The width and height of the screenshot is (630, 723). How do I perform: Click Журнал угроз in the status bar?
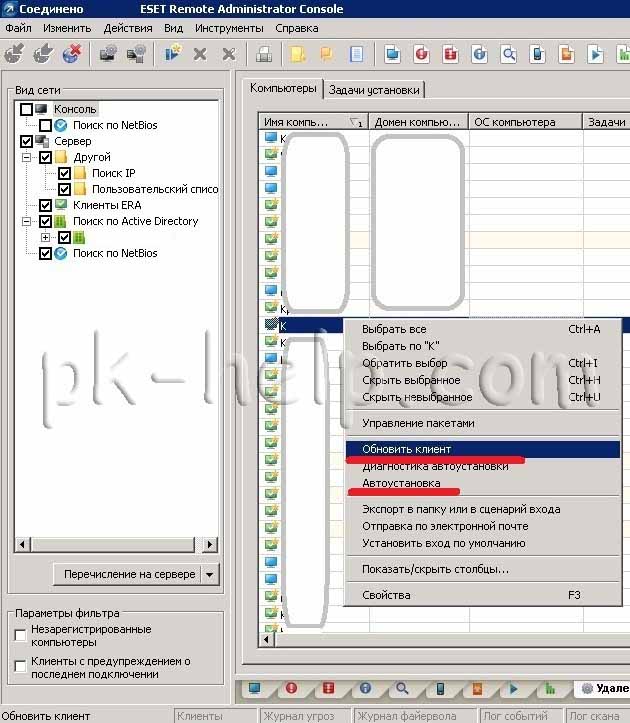pyautogui.click(x=304, y=716)
